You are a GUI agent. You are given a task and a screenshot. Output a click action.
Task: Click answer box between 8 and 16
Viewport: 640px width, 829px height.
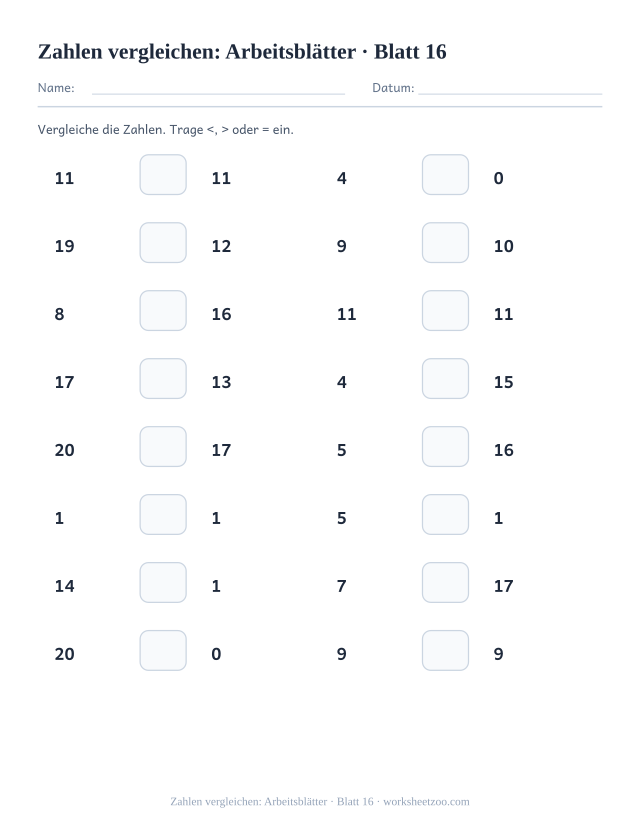click(x=163, y=310)
